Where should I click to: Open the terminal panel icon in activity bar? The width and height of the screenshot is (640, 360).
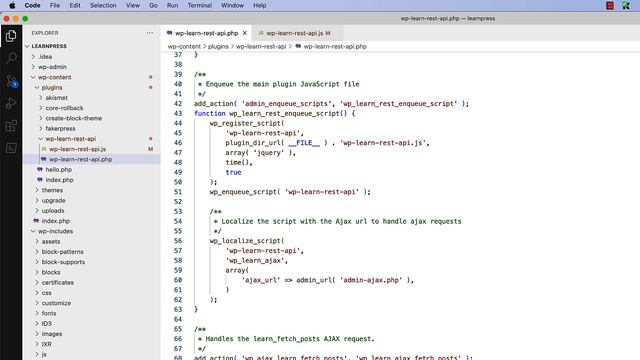11,148
